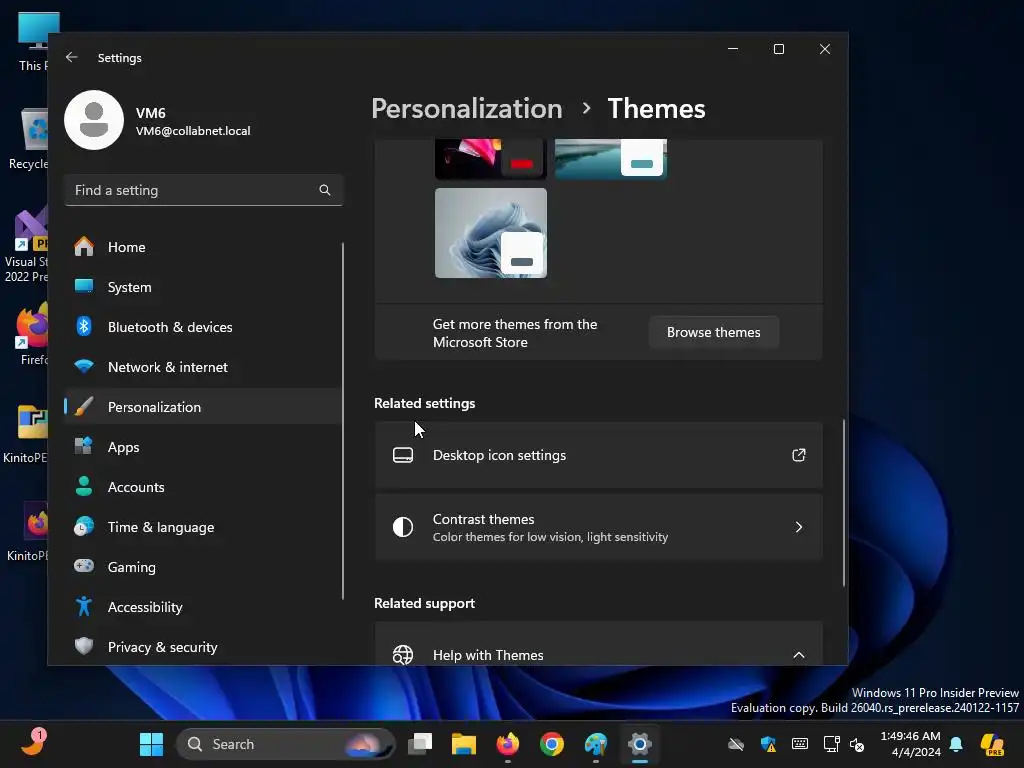1024x768 pixels.
Task: Open Accessibility settings
Action: click(202, 607)
